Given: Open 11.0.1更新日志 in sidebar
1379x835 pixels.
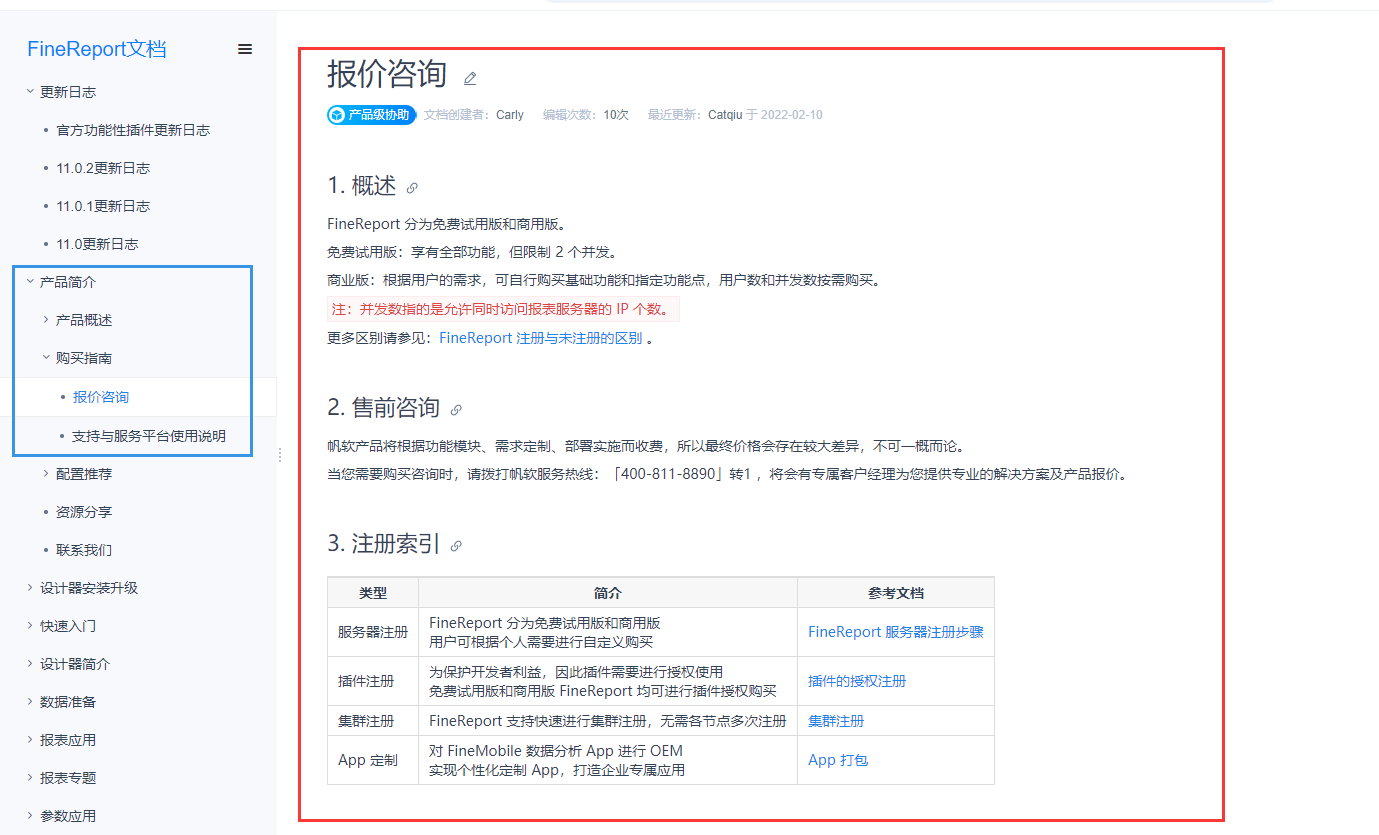Looking at the screenshot, I should 103,206.
